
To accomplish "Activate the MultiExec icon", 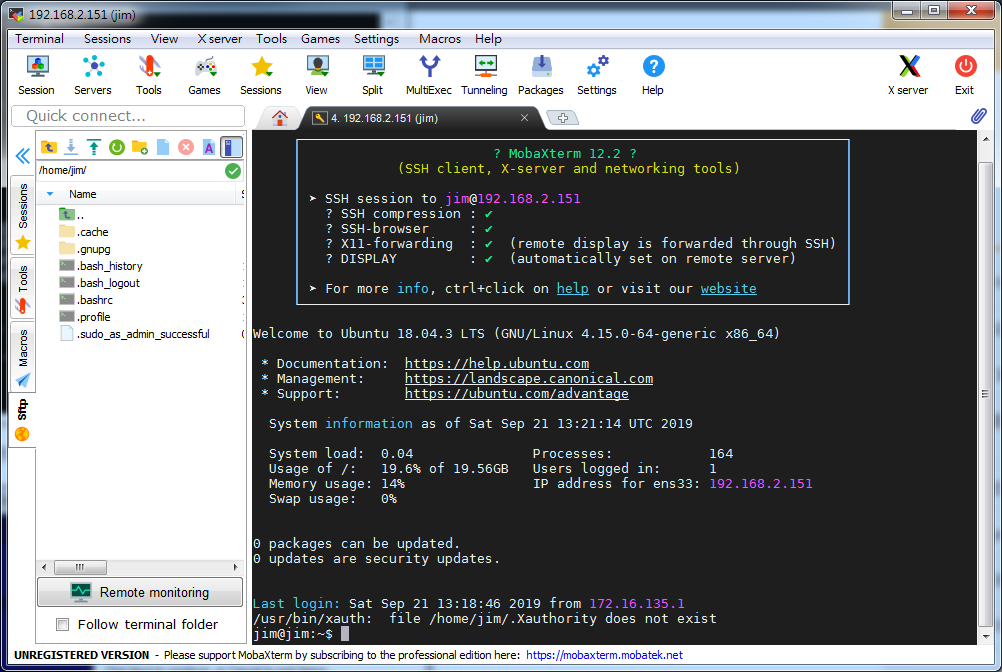I will coord(429,75).
